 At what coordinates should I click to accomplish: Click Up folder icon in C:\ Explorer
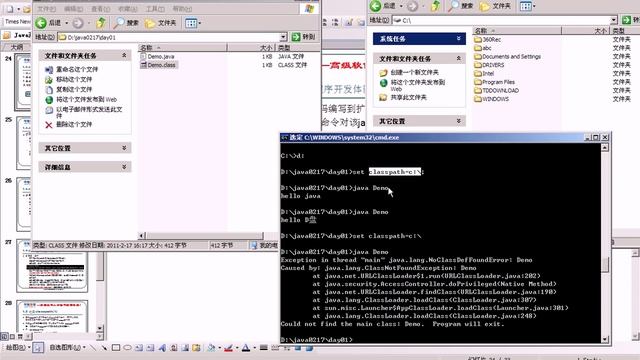coord(436,6)
